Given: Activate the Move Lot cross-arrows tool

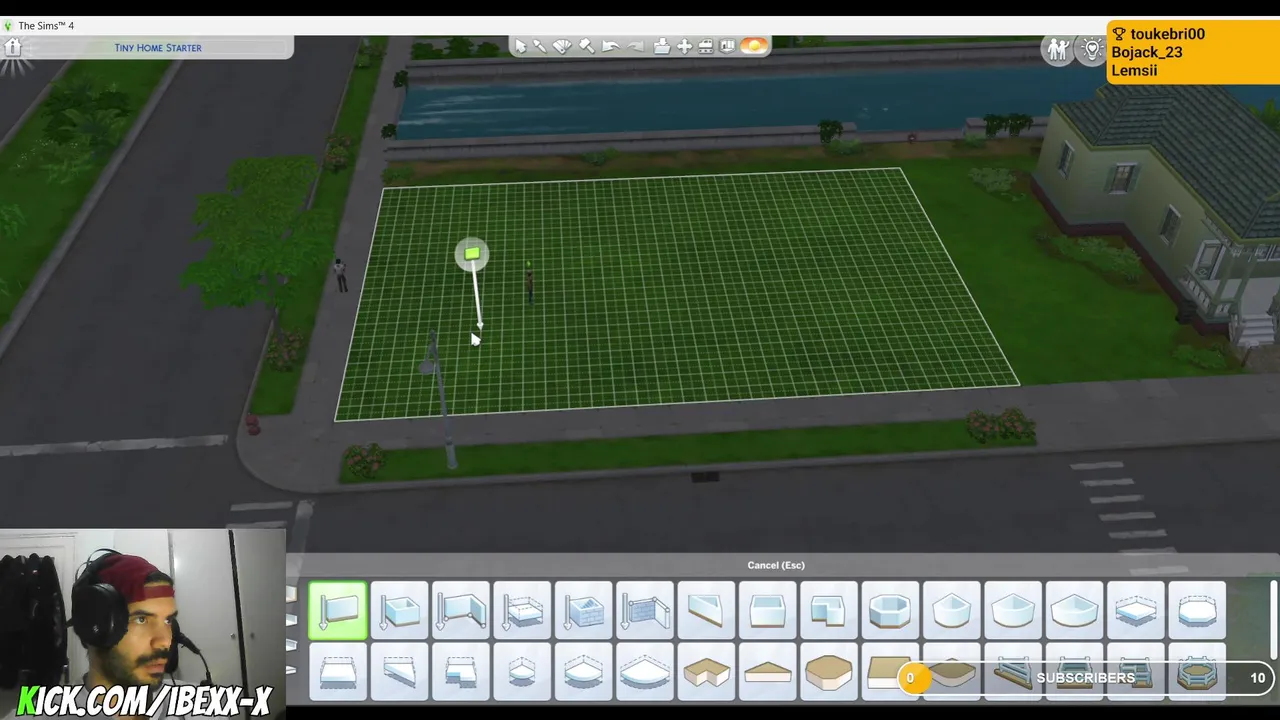Looking at the screenshot, I should (684, 46).
